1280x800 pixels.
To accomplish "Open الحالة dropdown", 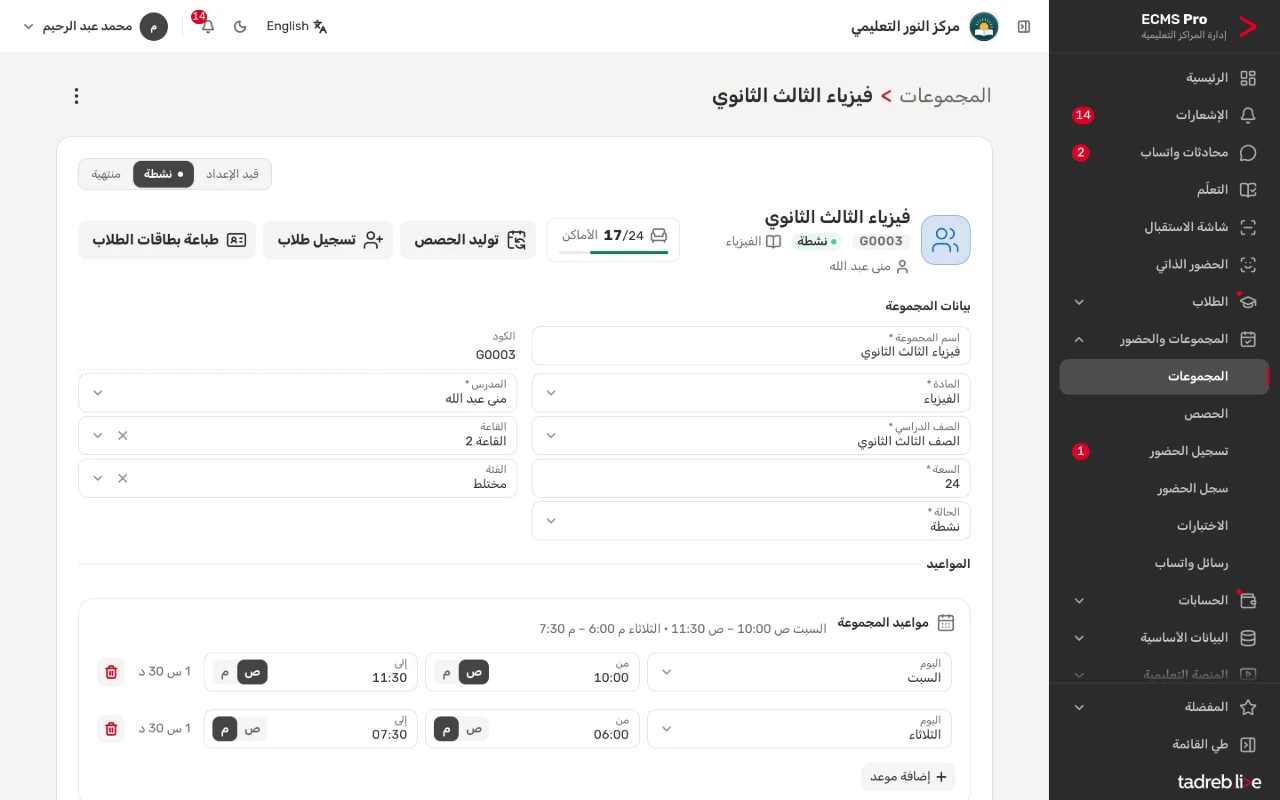I will click(751, 521).
